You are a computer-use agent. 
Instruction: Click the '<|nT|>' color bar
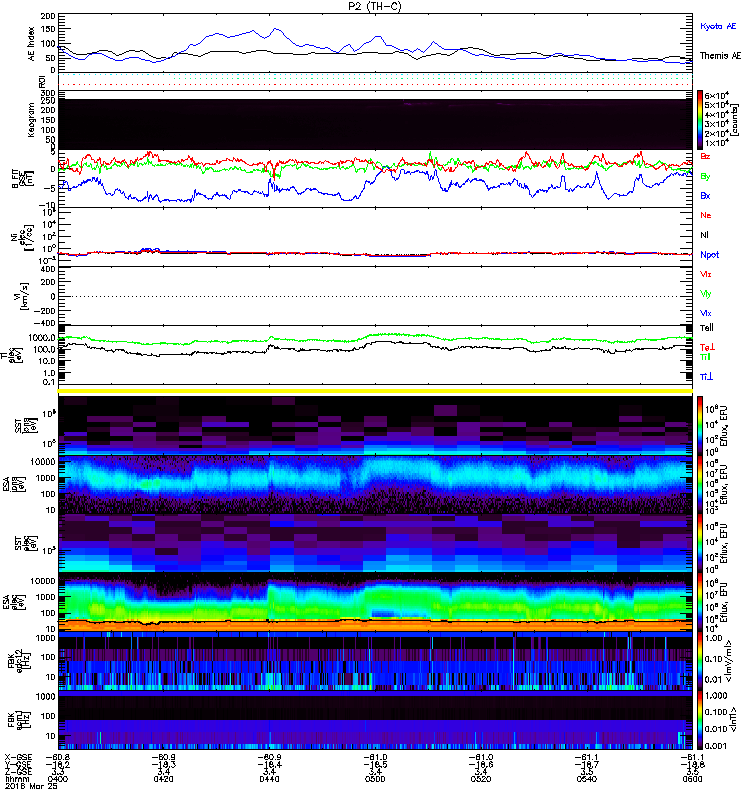tap(700, 720)
